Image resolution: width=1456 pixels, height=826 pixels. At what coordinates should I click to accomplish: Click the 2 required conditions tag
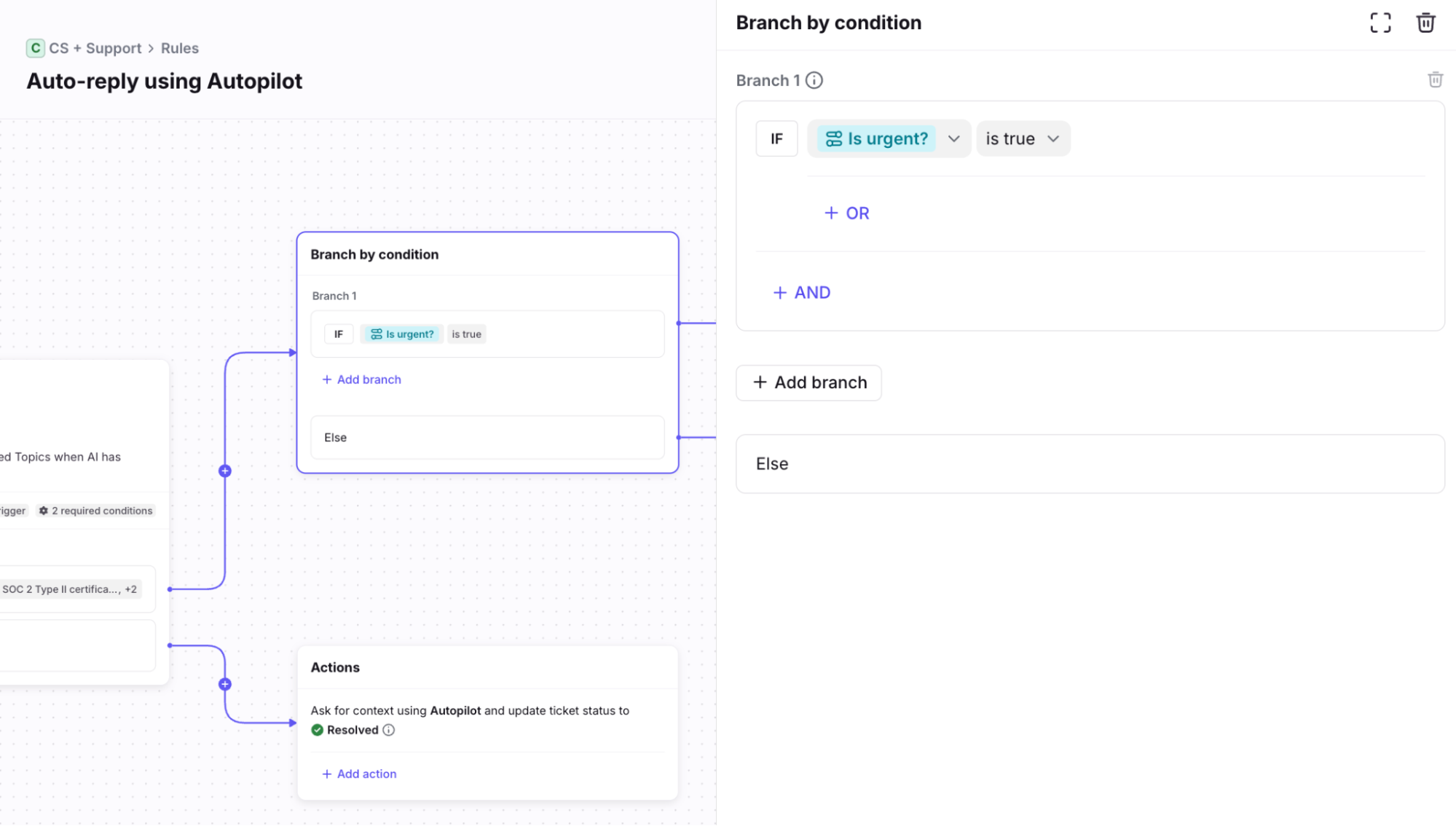96,511
